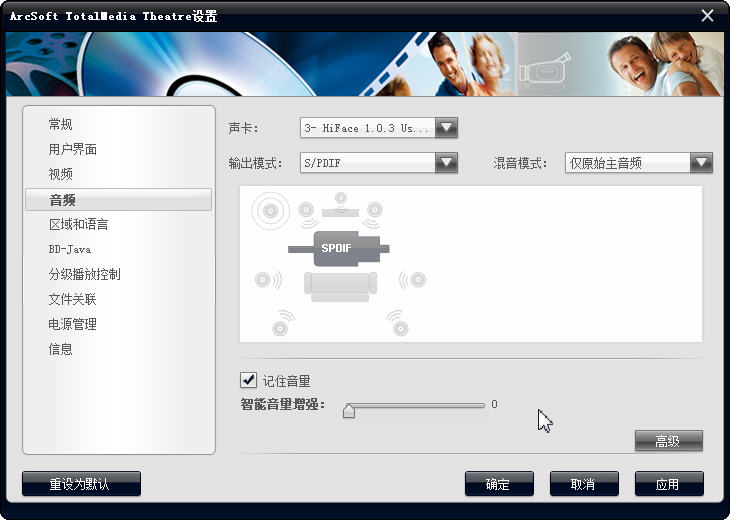The image size is (730, 520).
Task: Select BD-Java in the sidebar
Action: click(70, 249)
